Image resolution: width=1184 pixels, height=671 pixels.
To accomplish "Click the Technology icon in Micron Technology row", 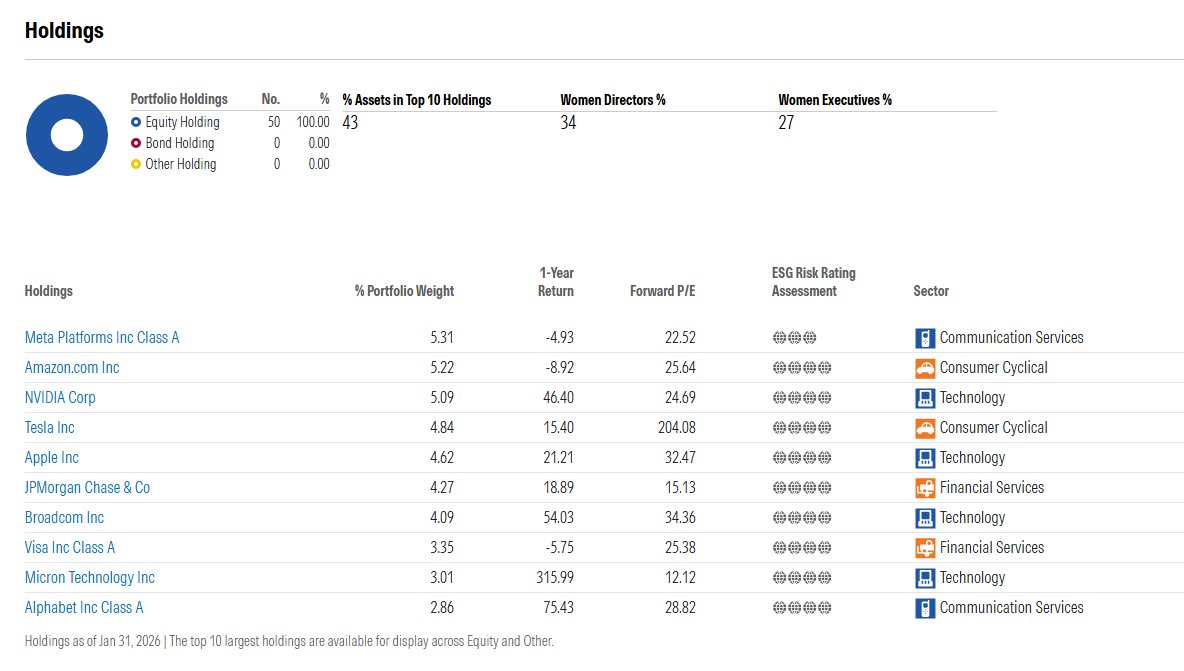I will 925,578.
